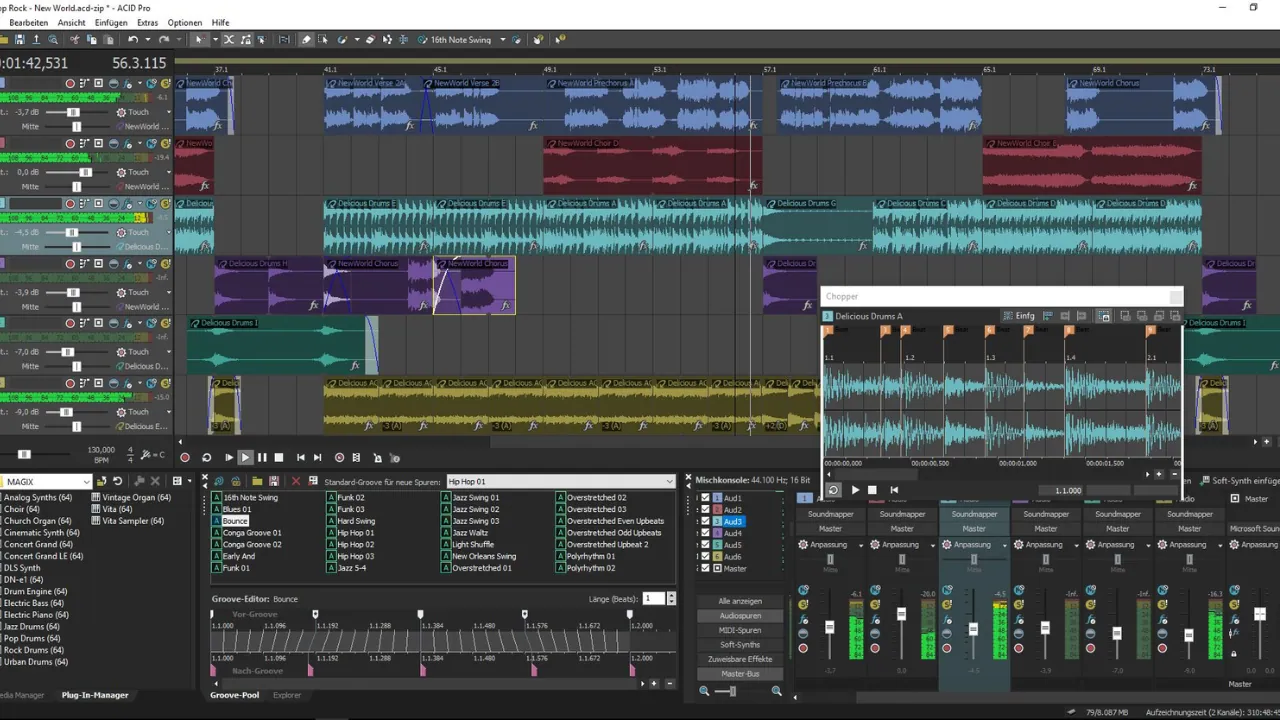Click go to start in main transport
Viewport: 1280px width, 720px height.
[x=301, y=458]
